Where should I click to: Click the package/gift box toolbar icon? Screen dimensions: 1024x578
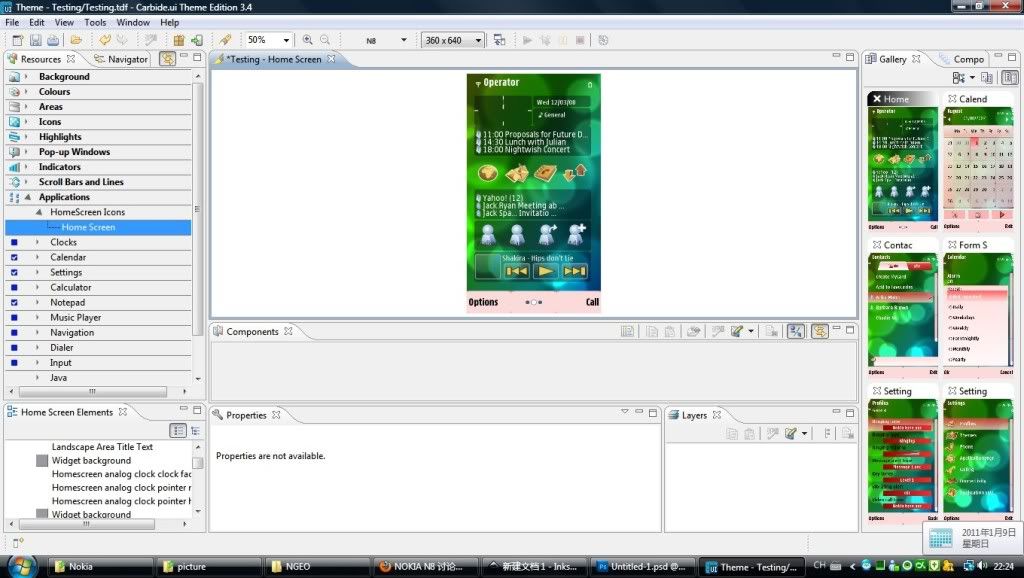click(x=179, y=40)
